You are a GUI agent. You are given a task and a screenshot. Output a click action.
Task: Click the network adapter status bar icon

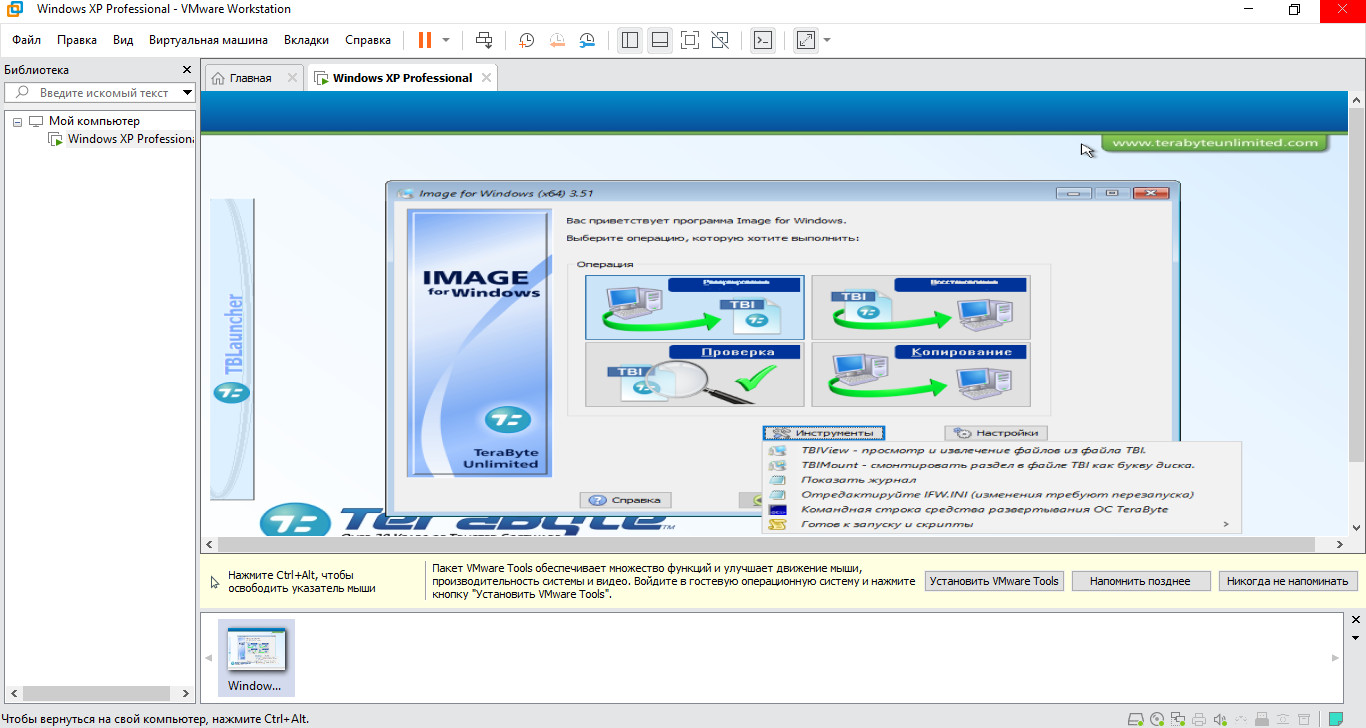(x=1178, y=719)
